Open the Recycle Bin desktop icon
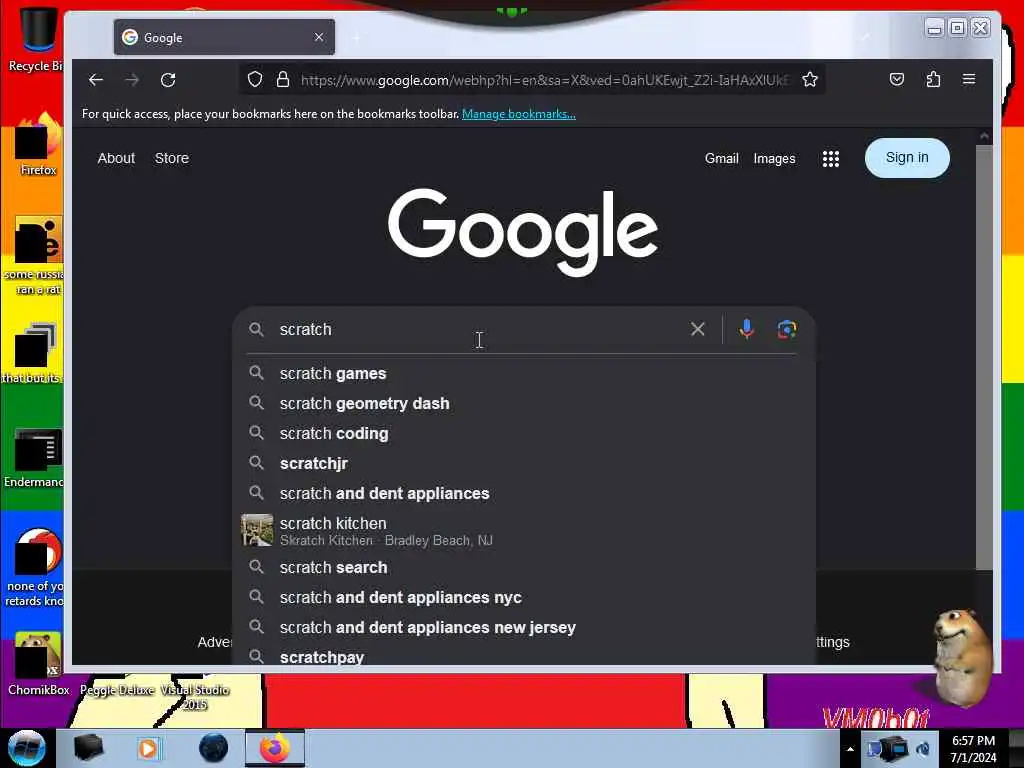Image resolution: width=1024 pixels, height=768 pixels. click(x=35, y=38)
